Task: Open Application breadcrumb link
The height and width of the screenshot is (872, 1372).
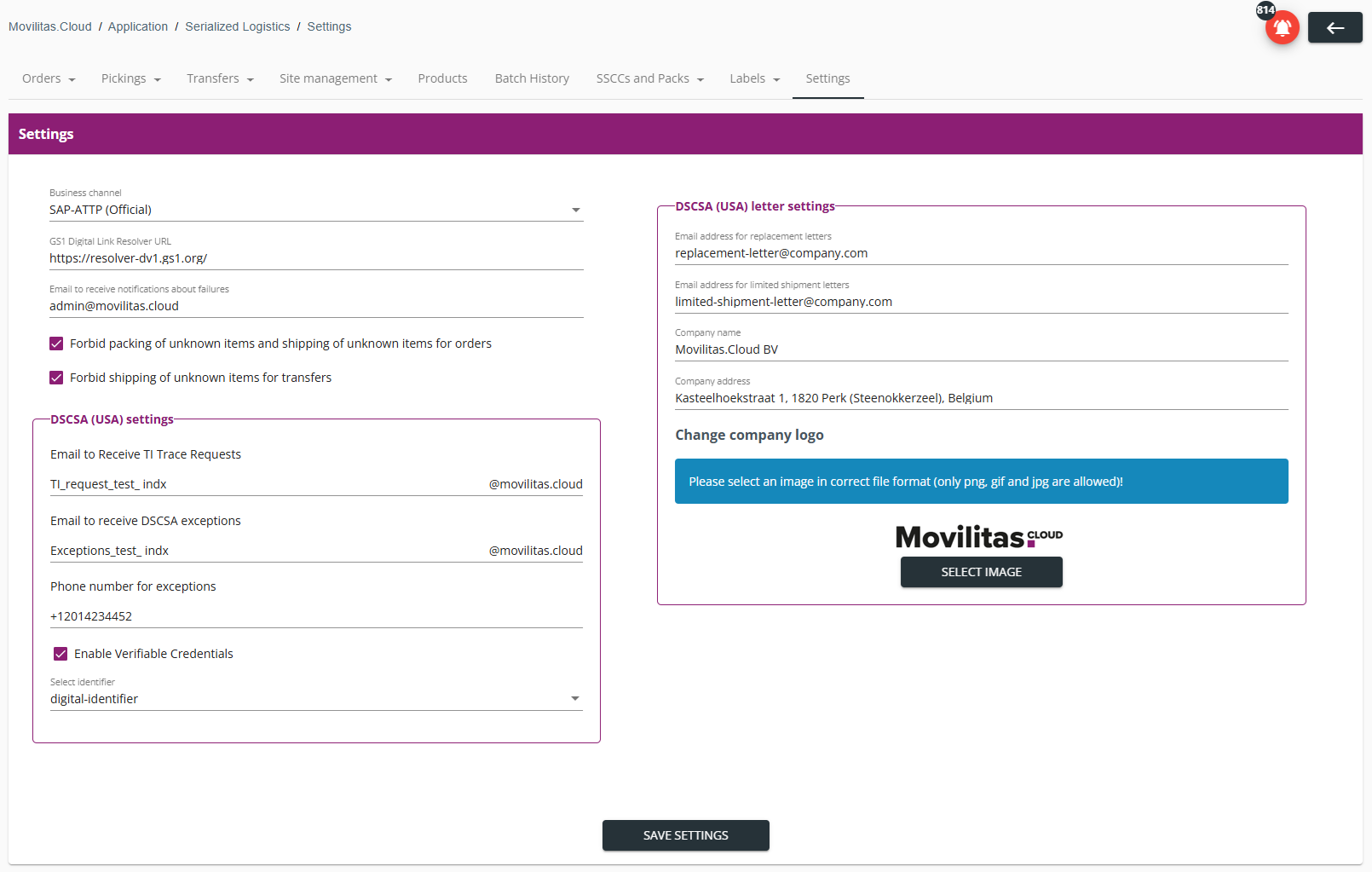Action: point(138,26)
